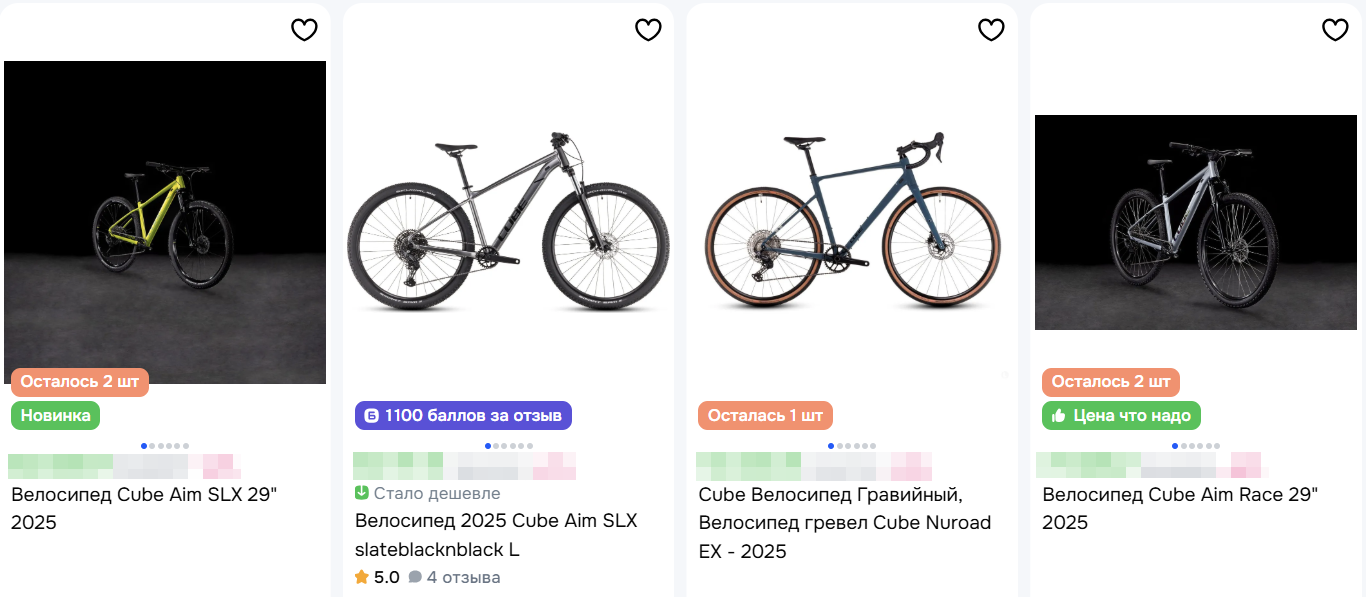Viewport: 1366px width, 597px height.
Task: Click "Осталась 1 шт" stock badge
Action: coord(765,416)
